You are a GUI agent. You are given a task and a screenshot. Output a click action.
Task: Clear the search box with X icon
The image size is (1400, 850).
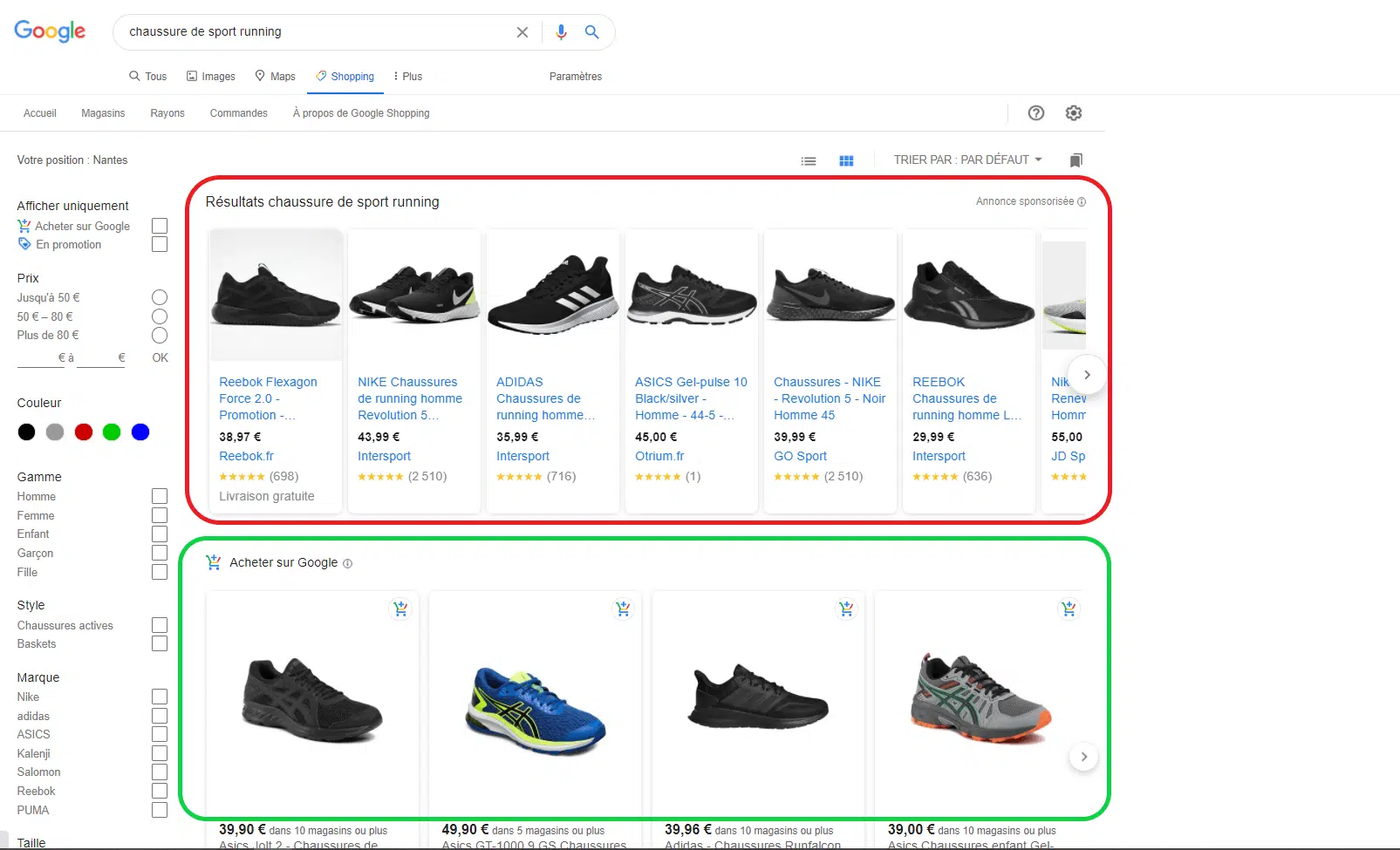[x=522, y=32]
